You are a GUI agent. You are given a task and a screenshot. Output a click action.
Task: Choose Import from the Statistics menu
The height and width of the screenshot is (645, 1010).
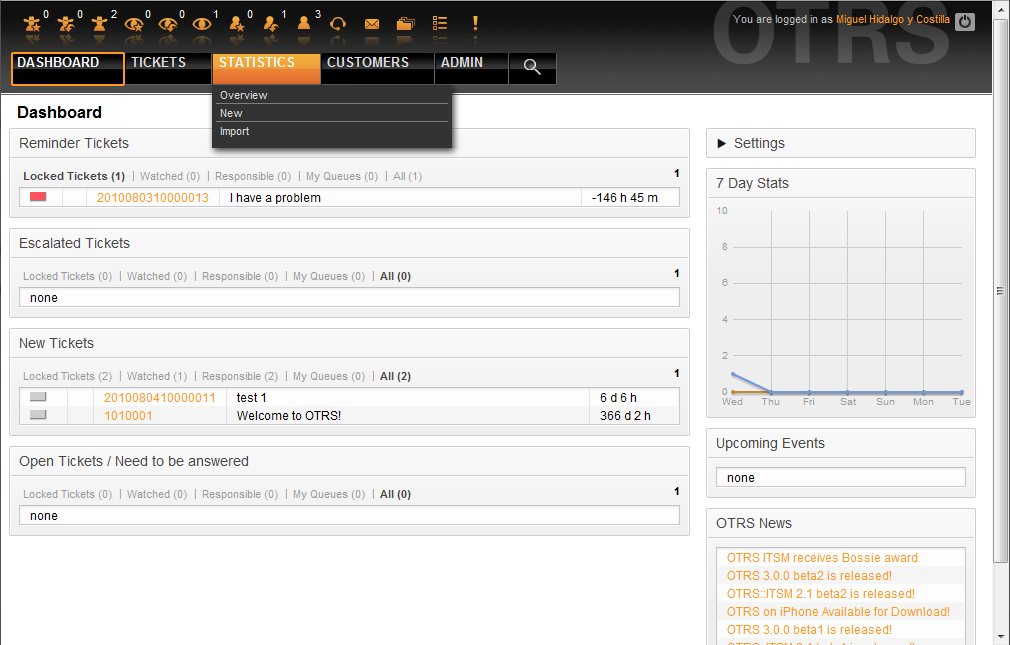235,131
